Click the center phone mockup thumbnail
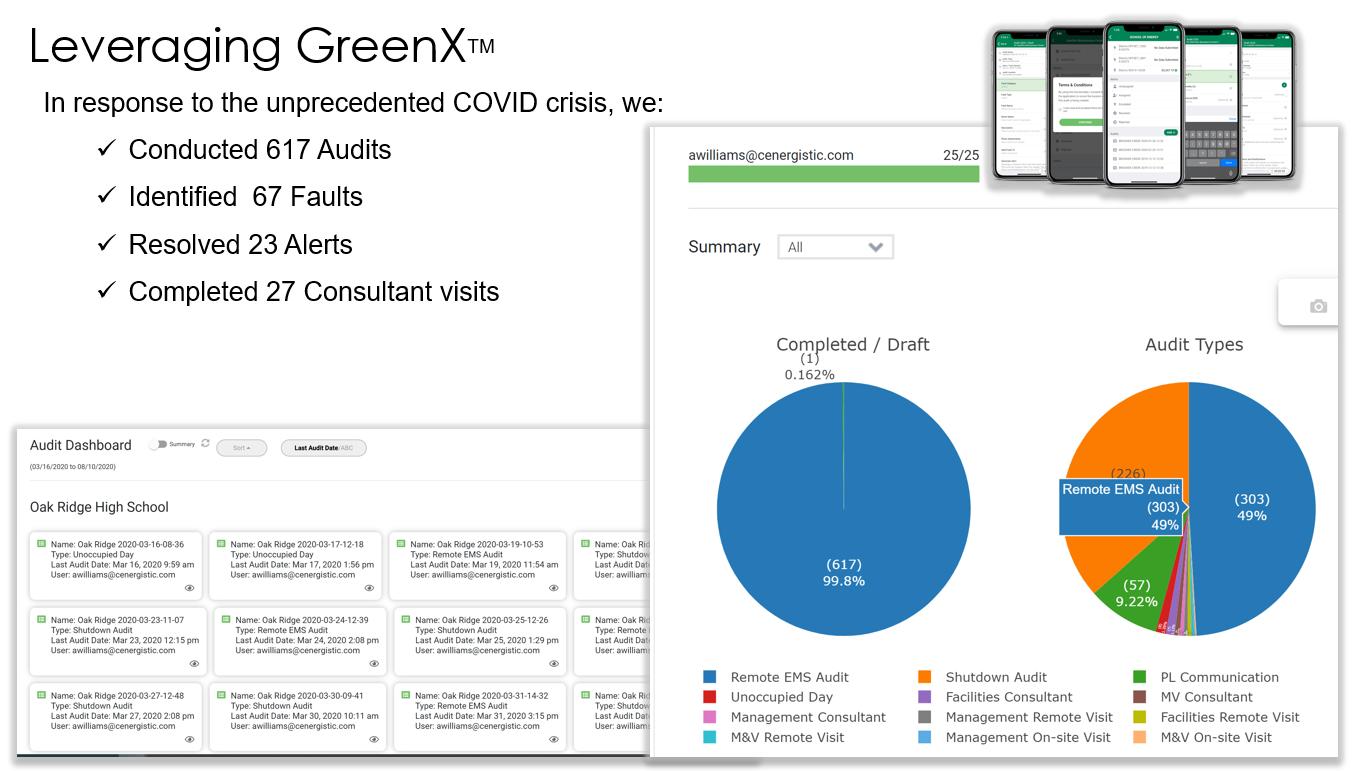The width and height of the screenshot is (1353, 771). tap(1142, 105)
